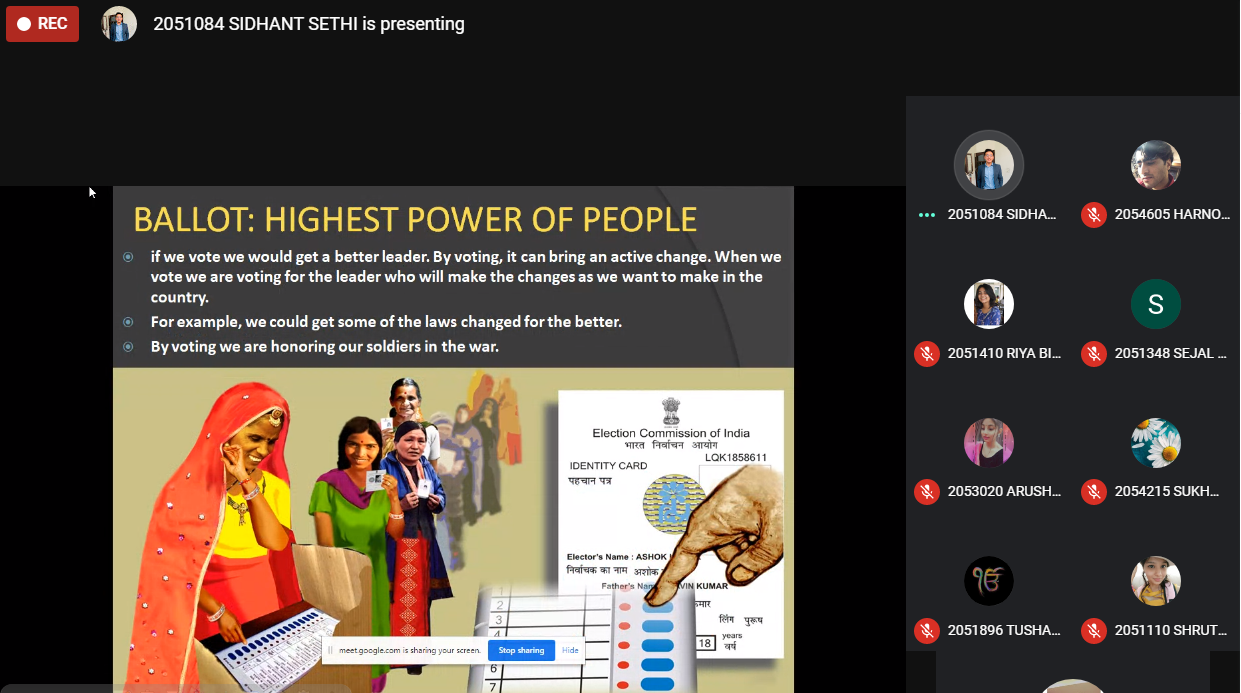Click the bullet starting 'if we vote we would get'
Viewport: 1241px width, 693px height.
[x=466, y=277]
